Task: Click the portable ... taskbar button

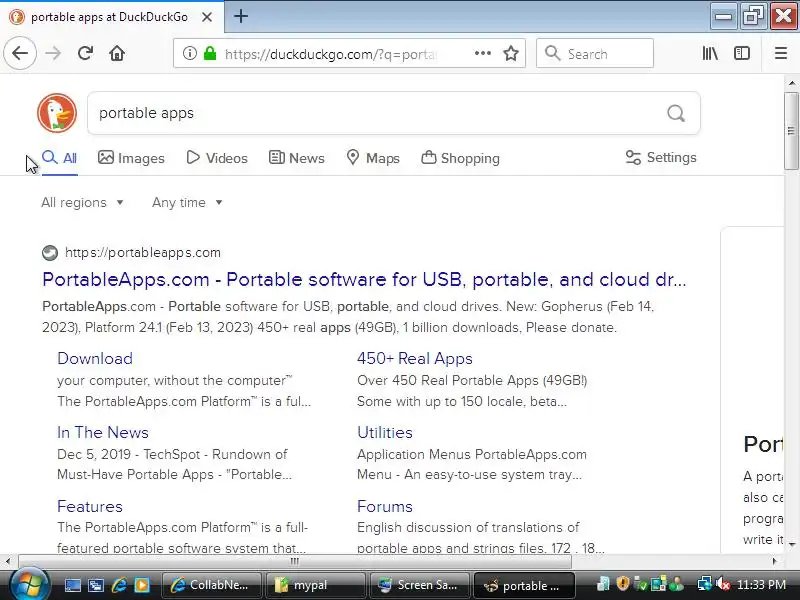Action: pos(524,585)
